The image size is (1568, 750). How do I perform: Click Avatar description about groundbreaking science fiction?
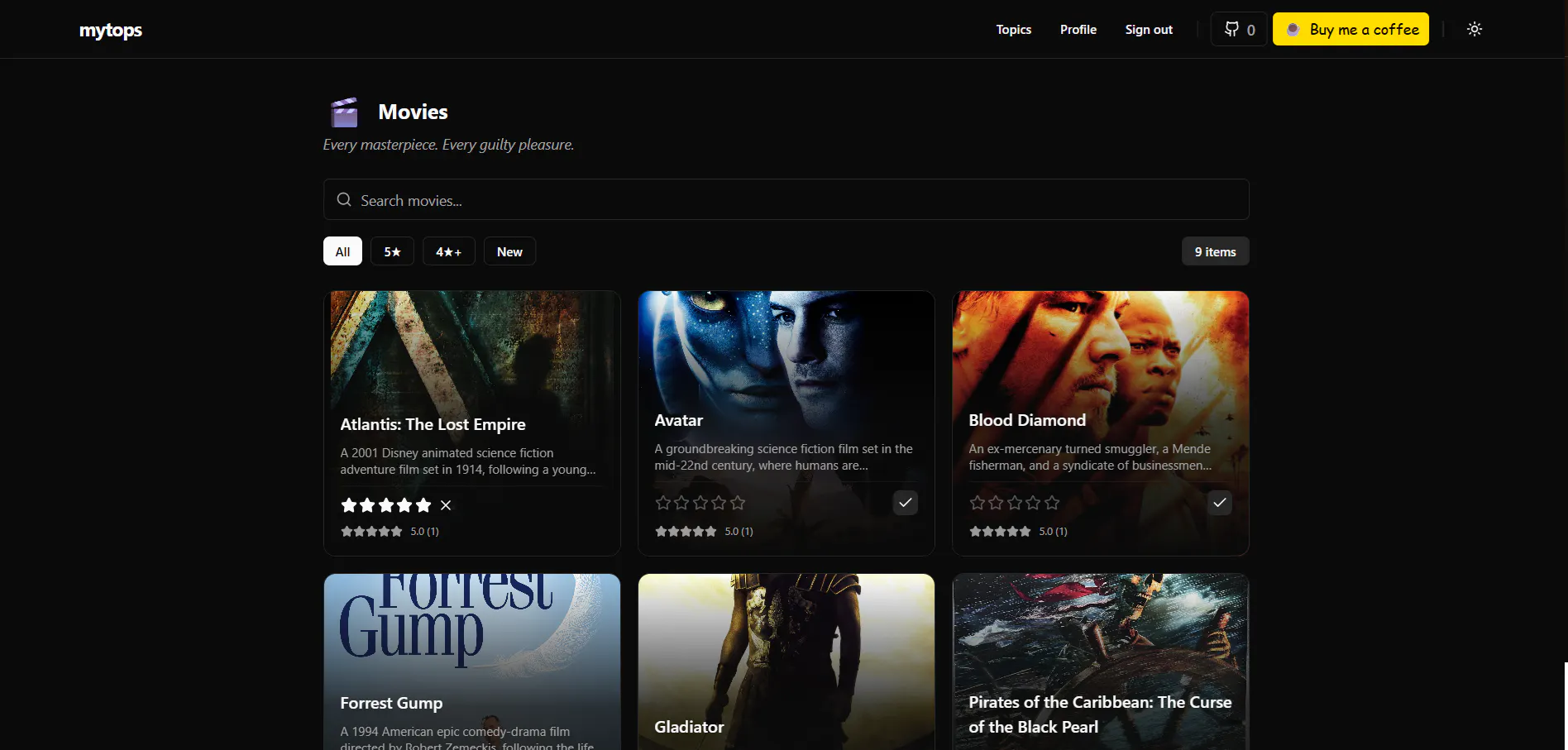pos(783,457)
